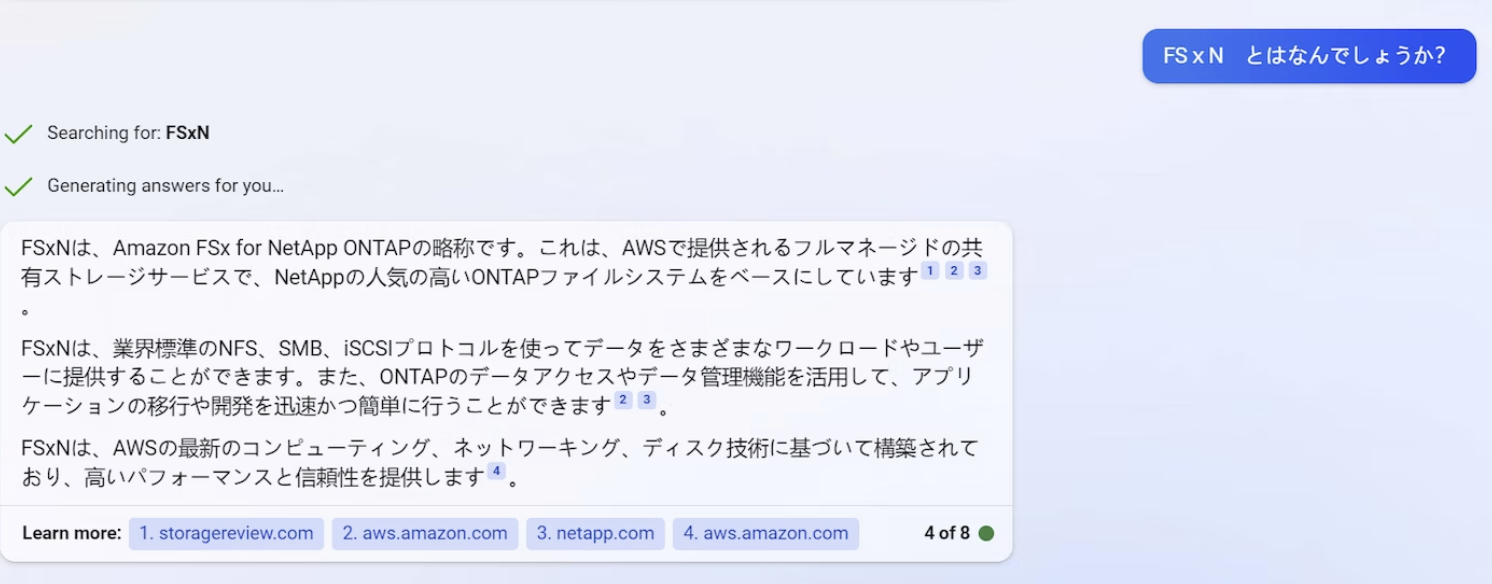The image size is (1492, 584).
Task: Open citation 2 superscript in the first paragraph
Action: pyautogui.click(x=953, y=270)
